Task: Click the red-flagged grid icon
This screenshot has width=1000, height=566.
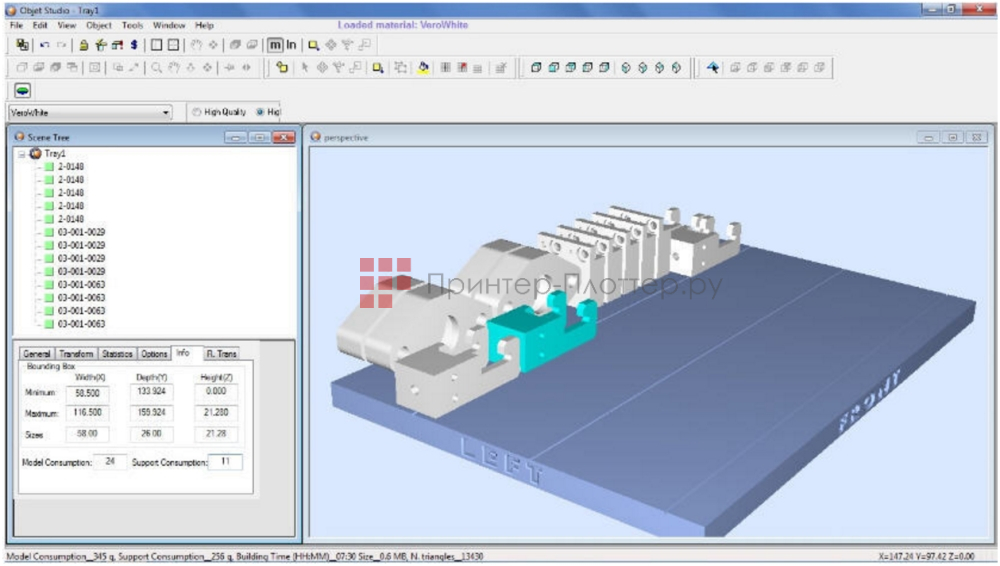Action: [x=462, y=68]
